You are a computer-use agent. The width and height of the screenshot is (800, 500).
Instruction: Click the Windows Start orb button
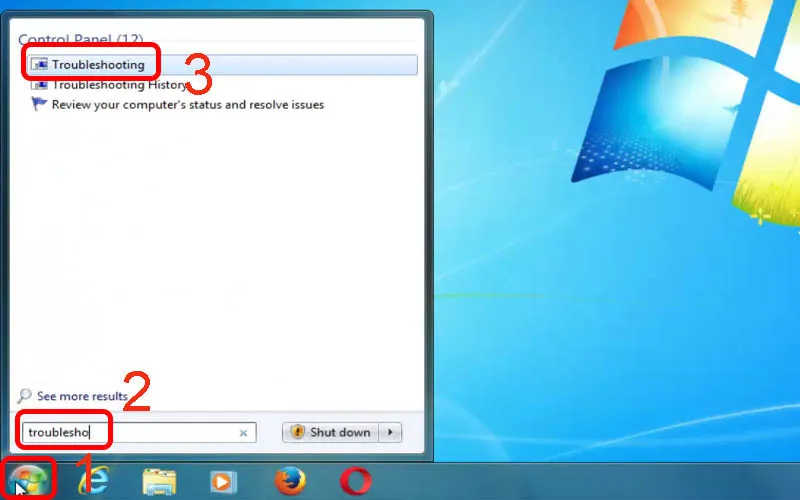pos(29,482)
